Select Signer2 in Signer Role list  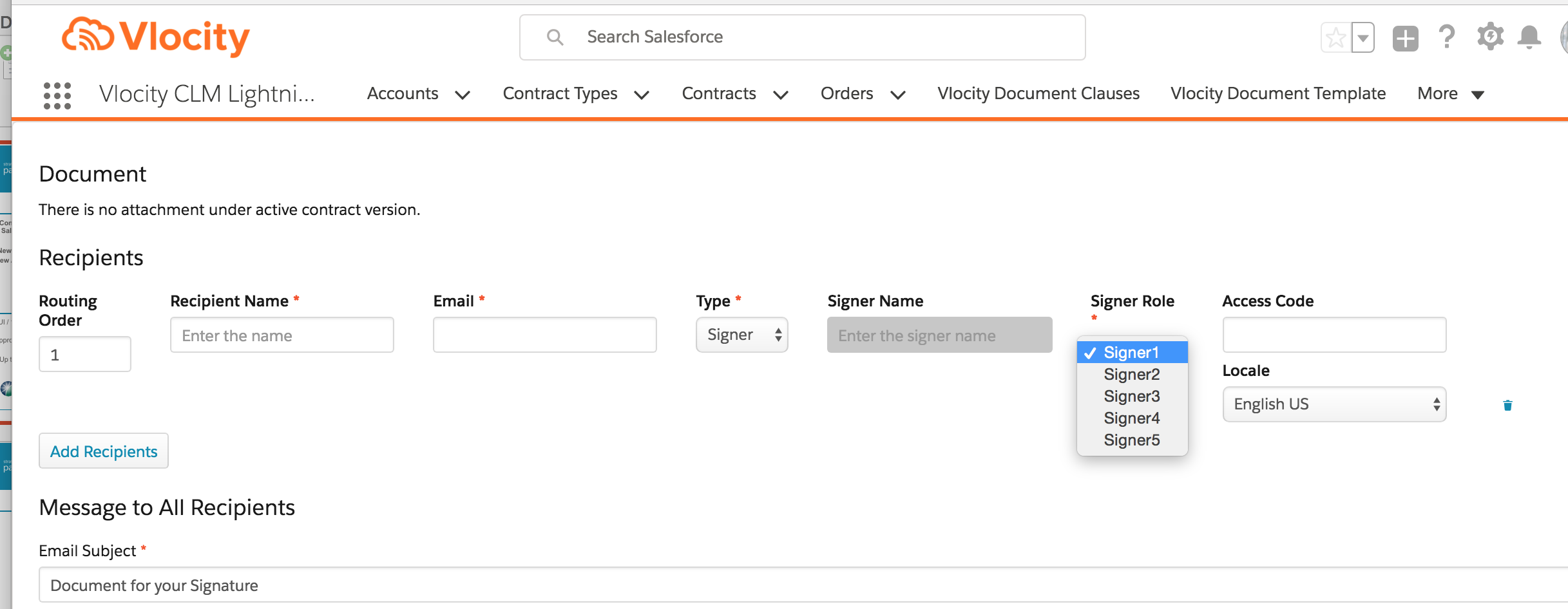point(1132,375)
